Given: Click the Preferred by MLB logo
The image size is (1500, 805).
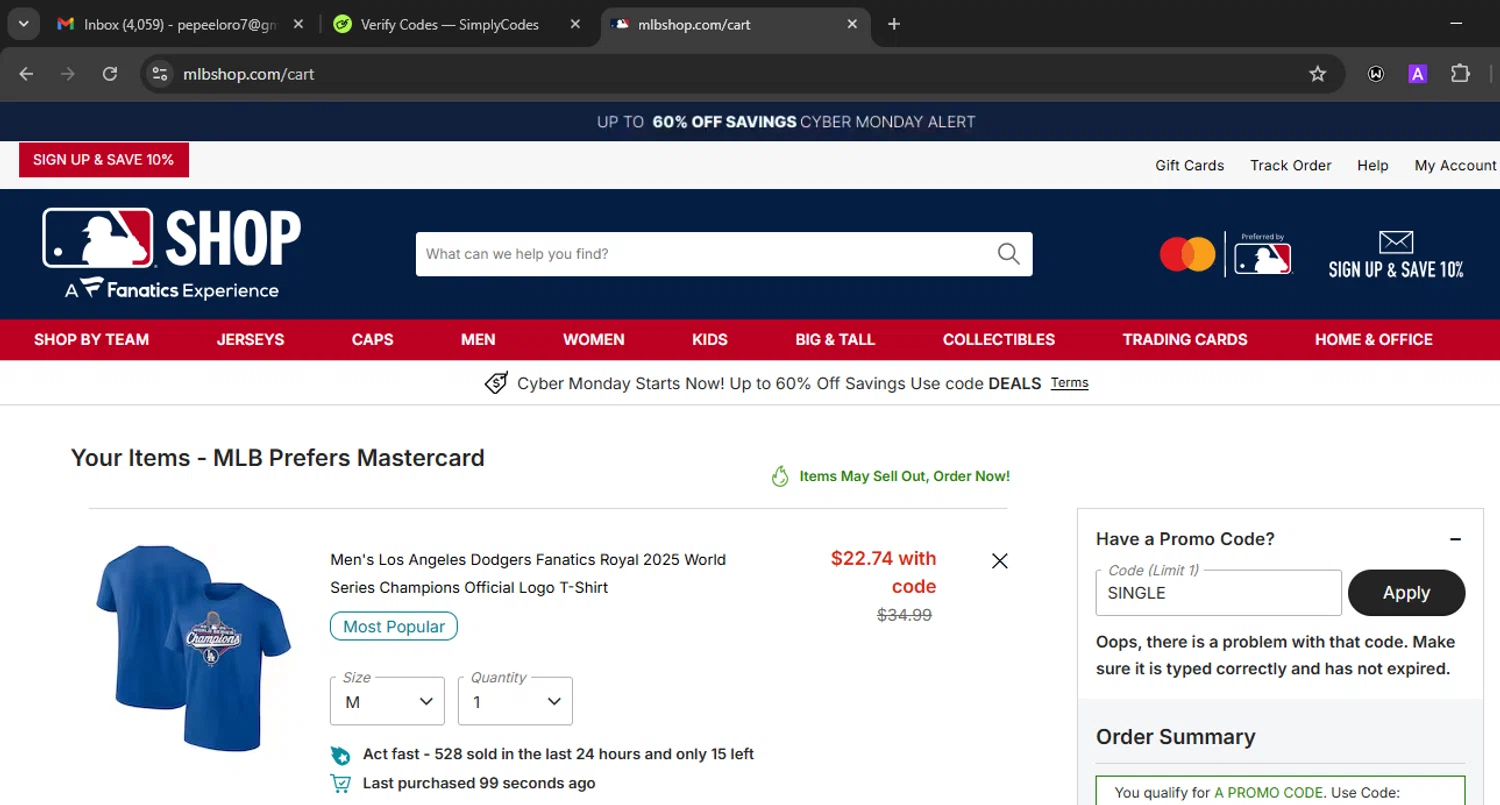Looking at the screenshot, I should point(1263,254).
